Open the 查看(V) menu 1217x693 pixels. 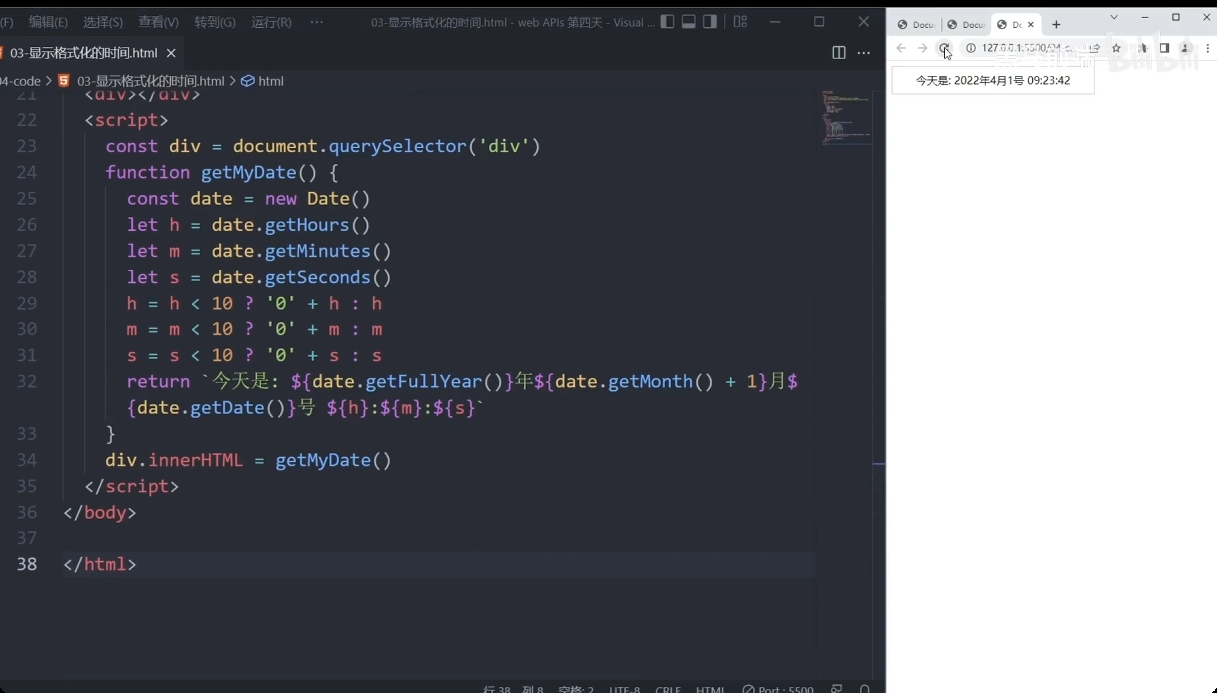click(x=158, y=22)
